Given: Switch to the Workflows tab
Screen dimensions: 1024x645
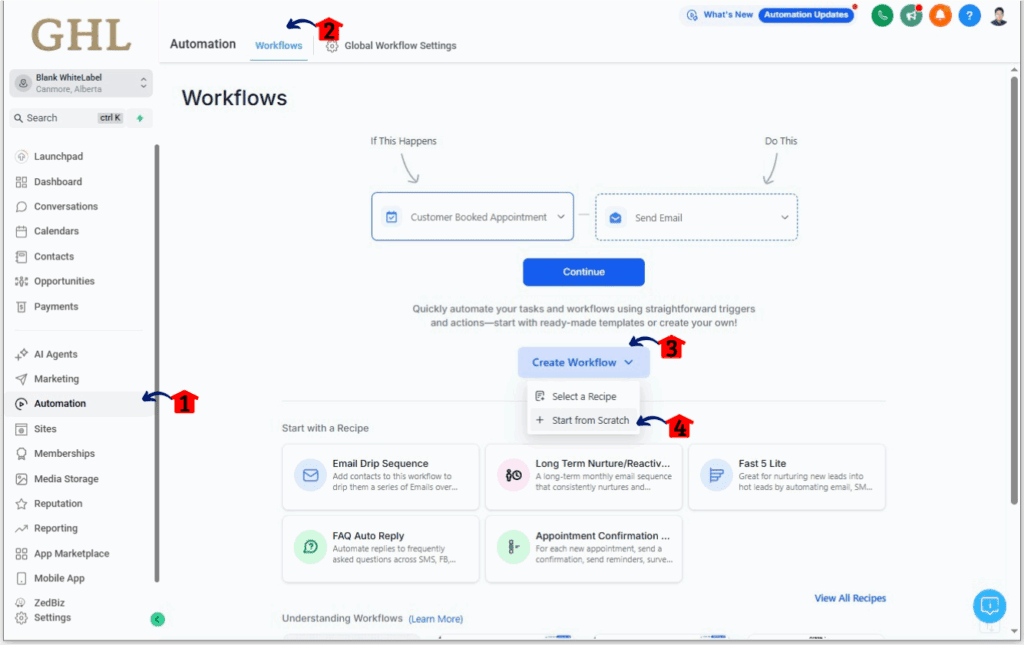Looking at the screenshot, I should pos(279,46).
